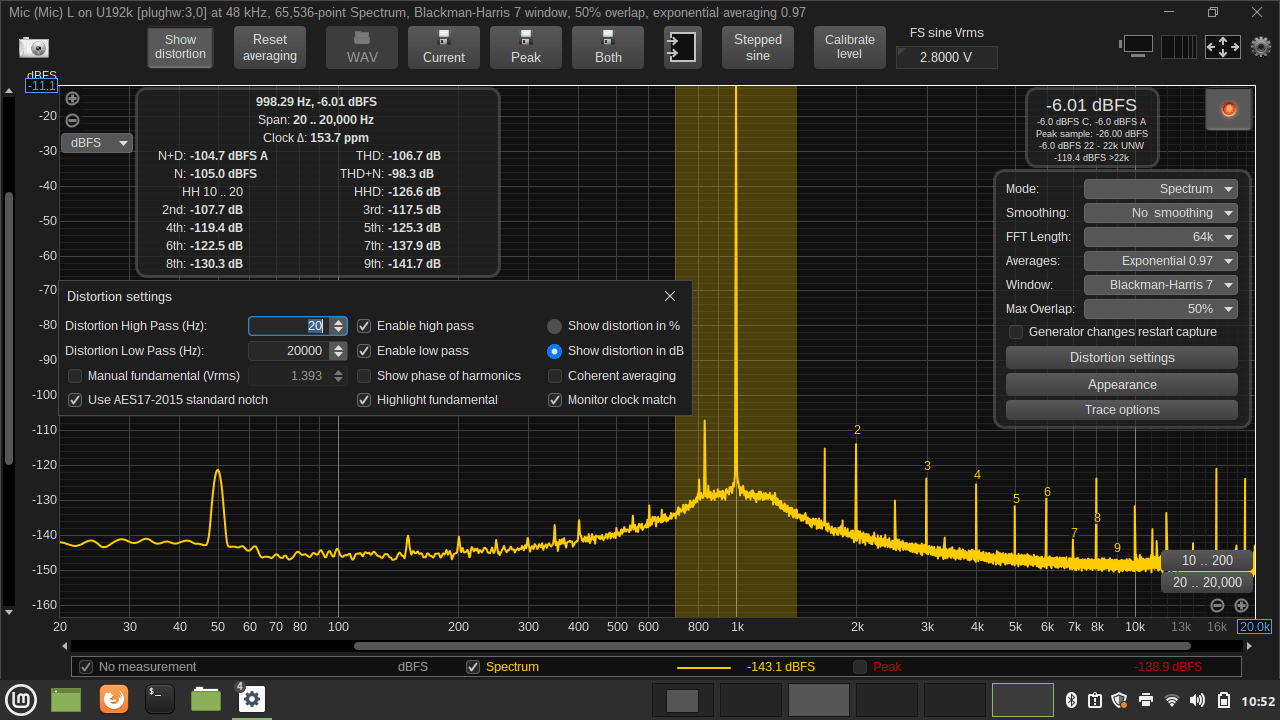1280x720 pixels.
Task: Open the printer tray icon
Action: point(1146,700)
